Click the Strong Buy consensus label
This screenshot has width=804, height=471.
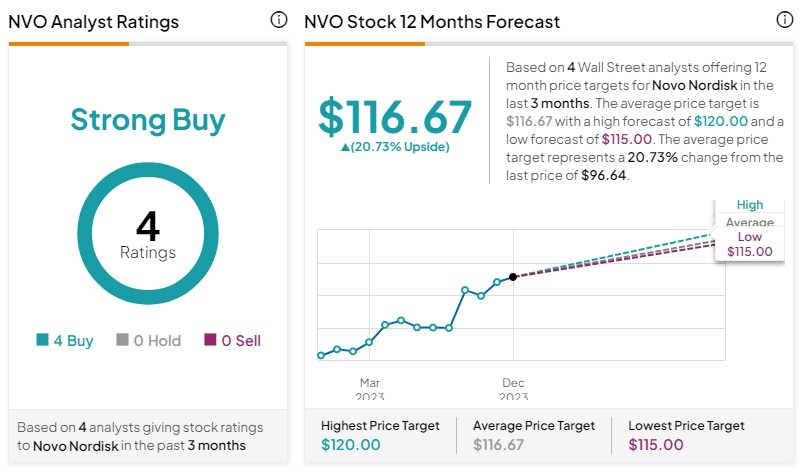[x=147, y=120]
